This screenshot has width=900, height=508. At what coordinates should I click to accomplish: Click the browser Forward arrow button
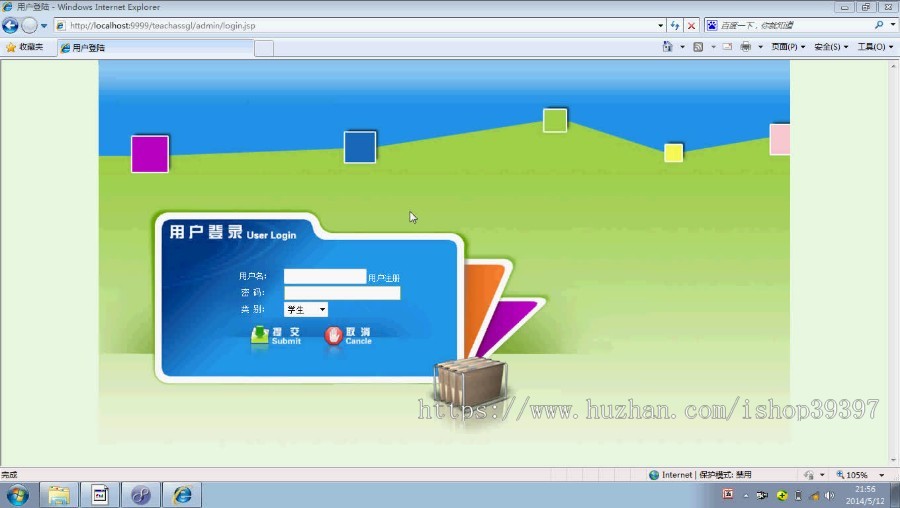[29, 25]
